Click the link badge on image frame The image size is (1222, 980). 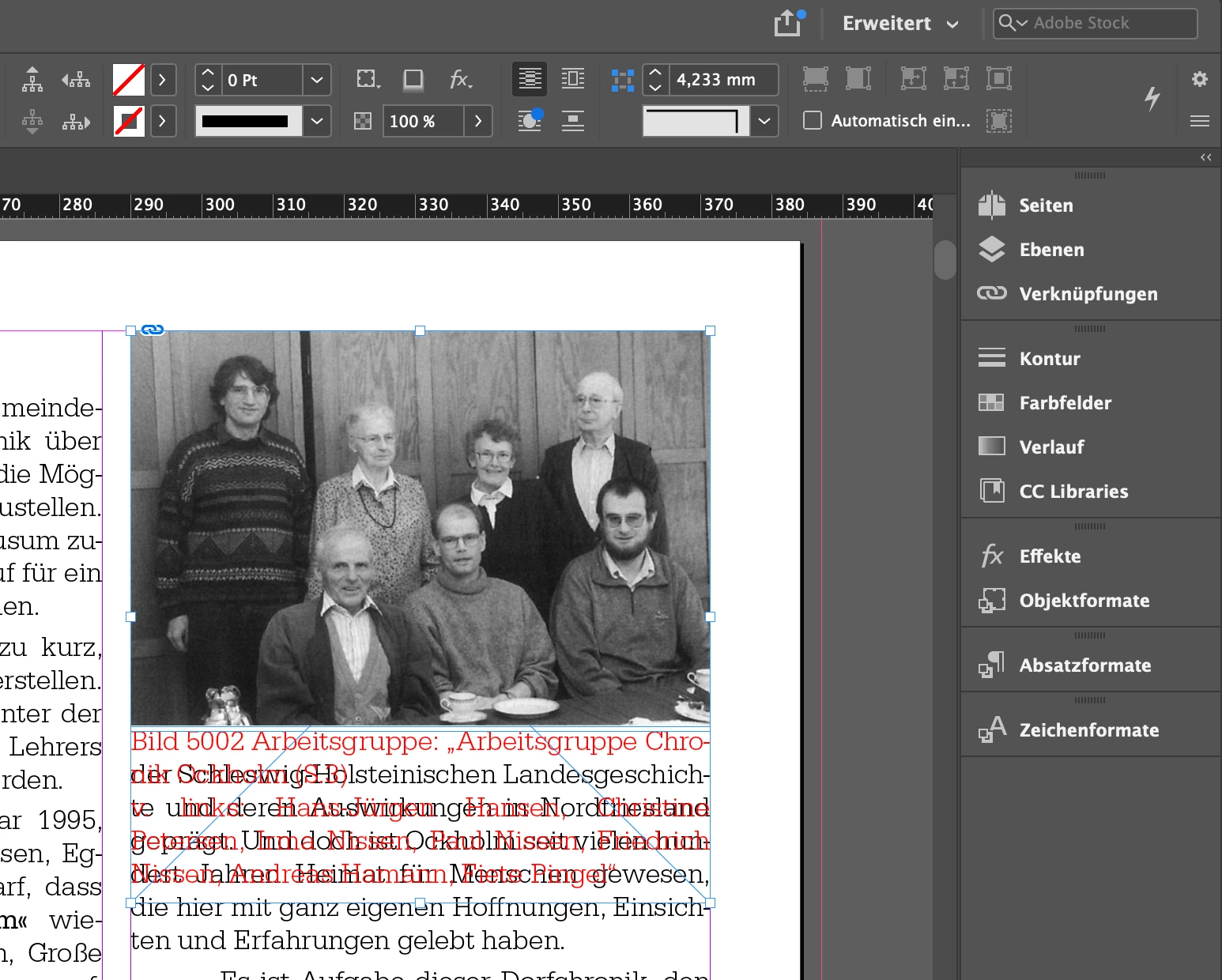coord(153,330)
